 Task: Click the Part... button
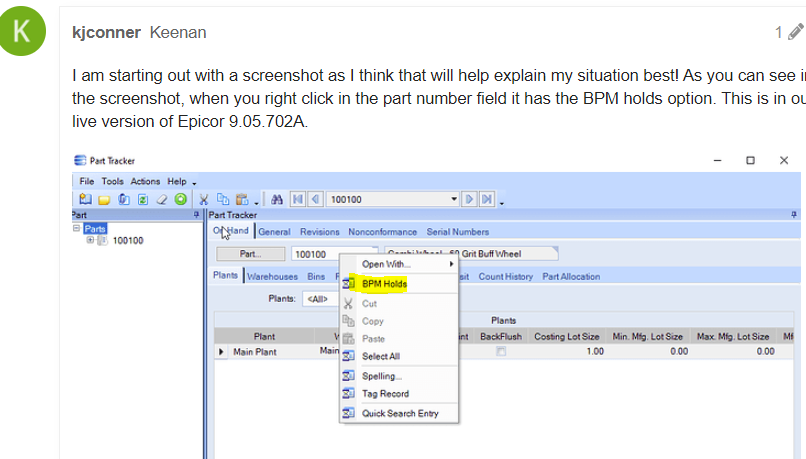pos(250,254)
